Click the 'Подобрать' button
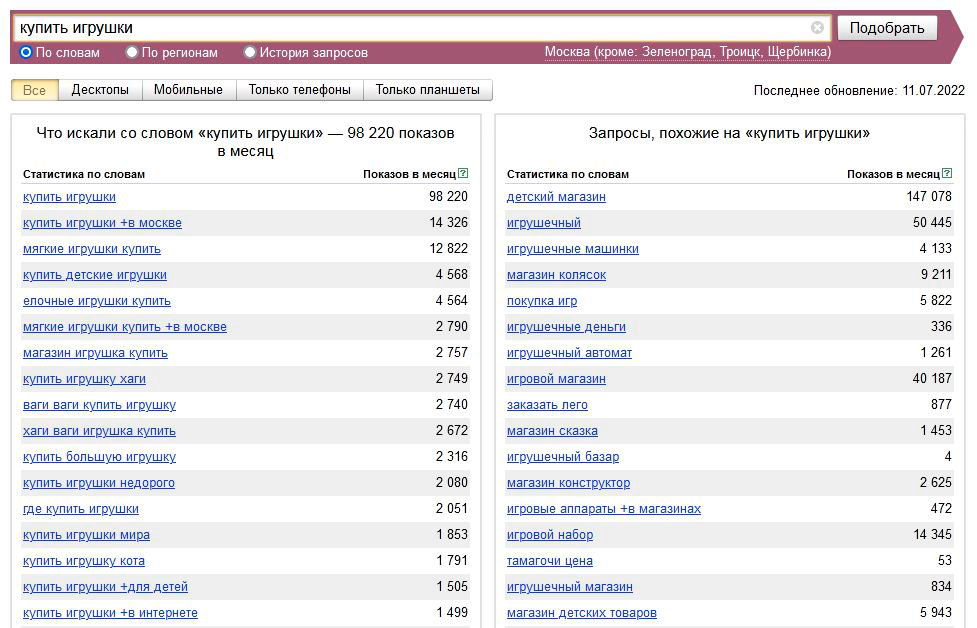 (887, 28)
